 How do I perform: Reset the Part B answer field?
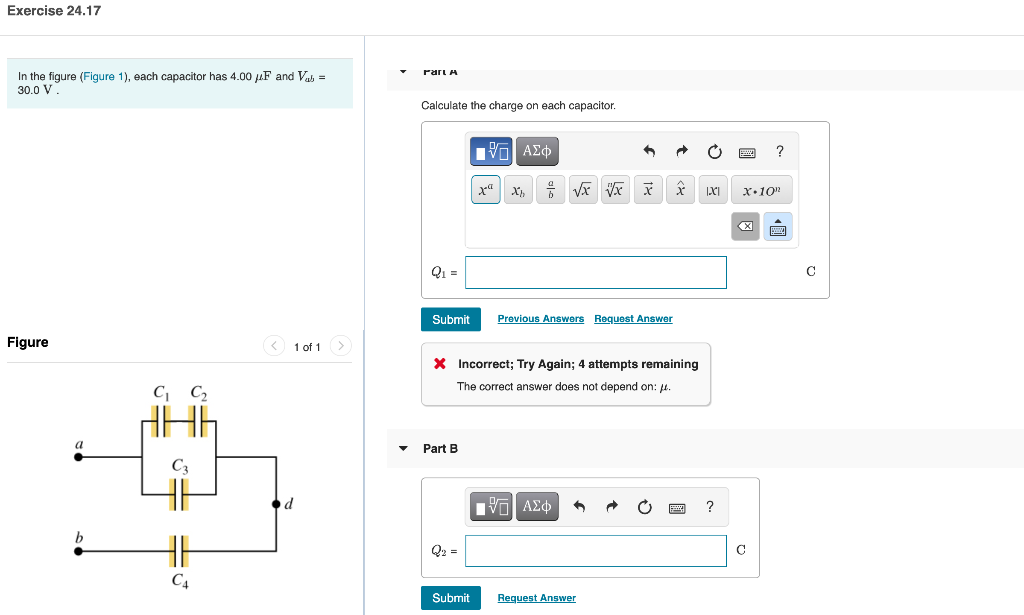click(x=644, y=507)
